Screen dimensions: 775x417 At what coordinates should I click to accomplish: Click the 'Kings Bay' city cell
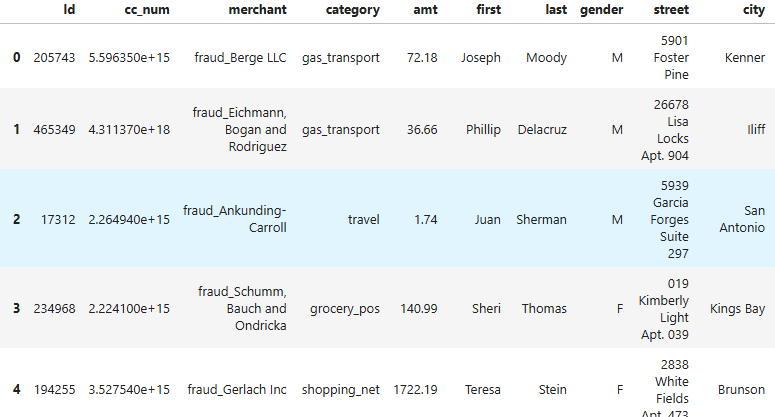tap(738, 308)
